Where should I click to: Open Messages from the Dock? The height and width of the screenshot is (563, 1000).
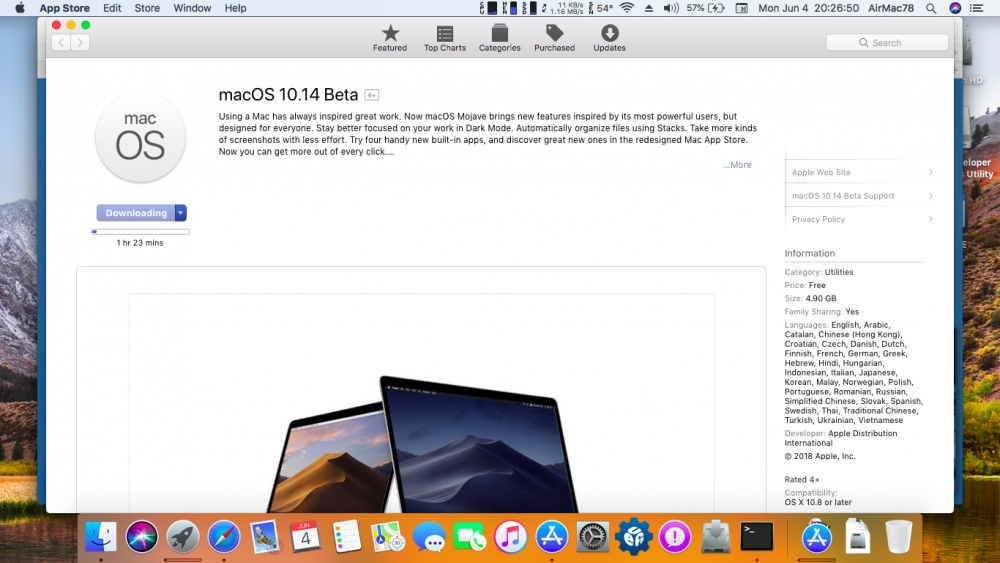[429, 536]
